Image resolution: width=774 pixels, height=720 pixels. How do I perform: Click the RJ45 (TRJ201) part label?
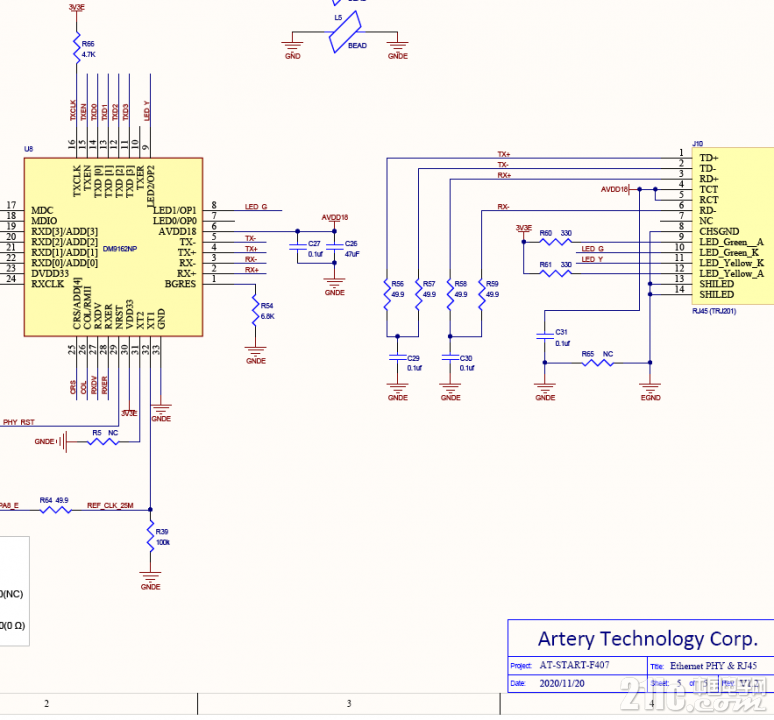[x=714, y=311]
